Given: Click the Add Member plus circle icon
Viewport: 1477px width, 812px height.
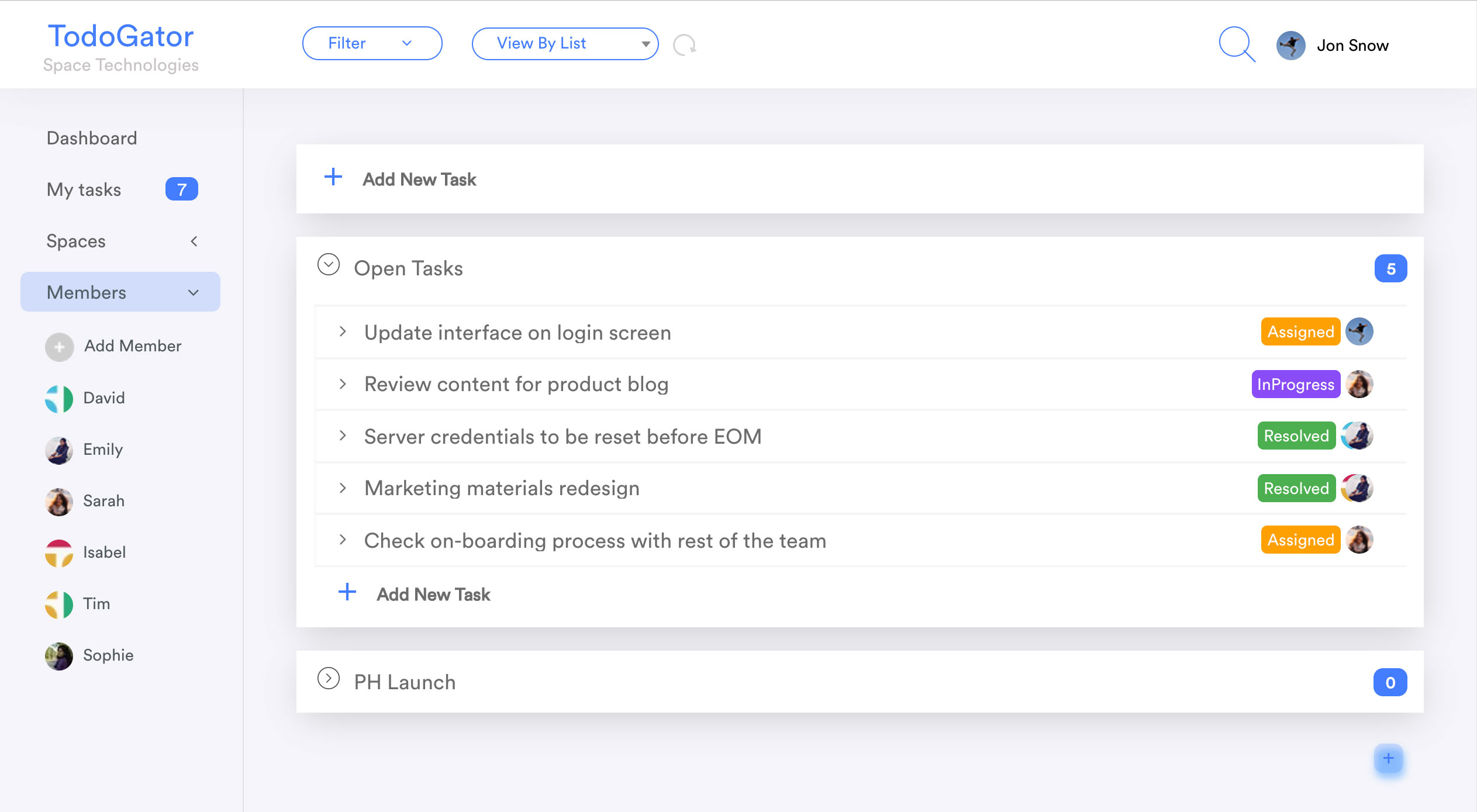Looking at the screenshot, I should point(59,347).
